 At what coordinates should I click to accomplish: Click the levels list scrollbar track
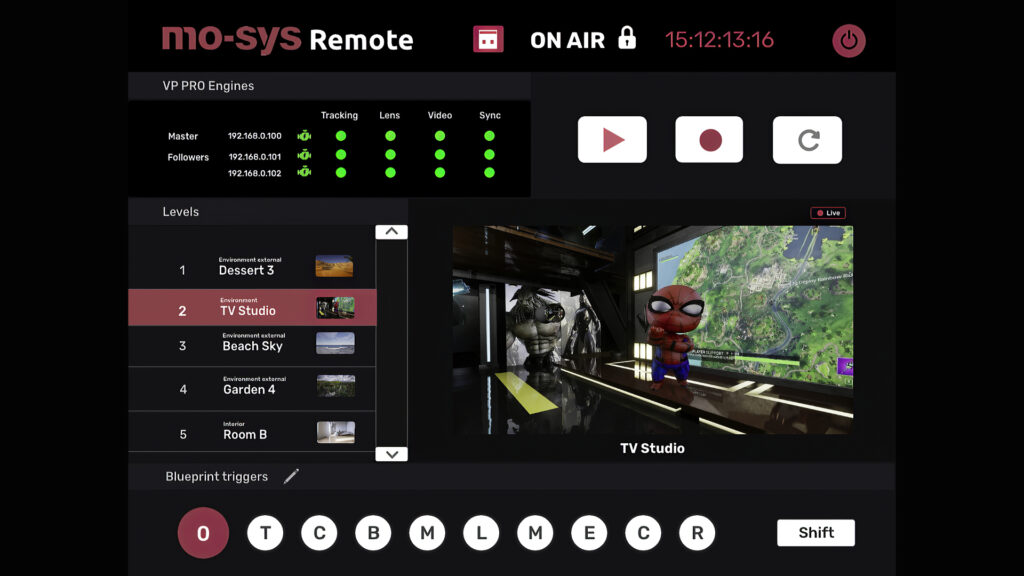click(391, 343)
